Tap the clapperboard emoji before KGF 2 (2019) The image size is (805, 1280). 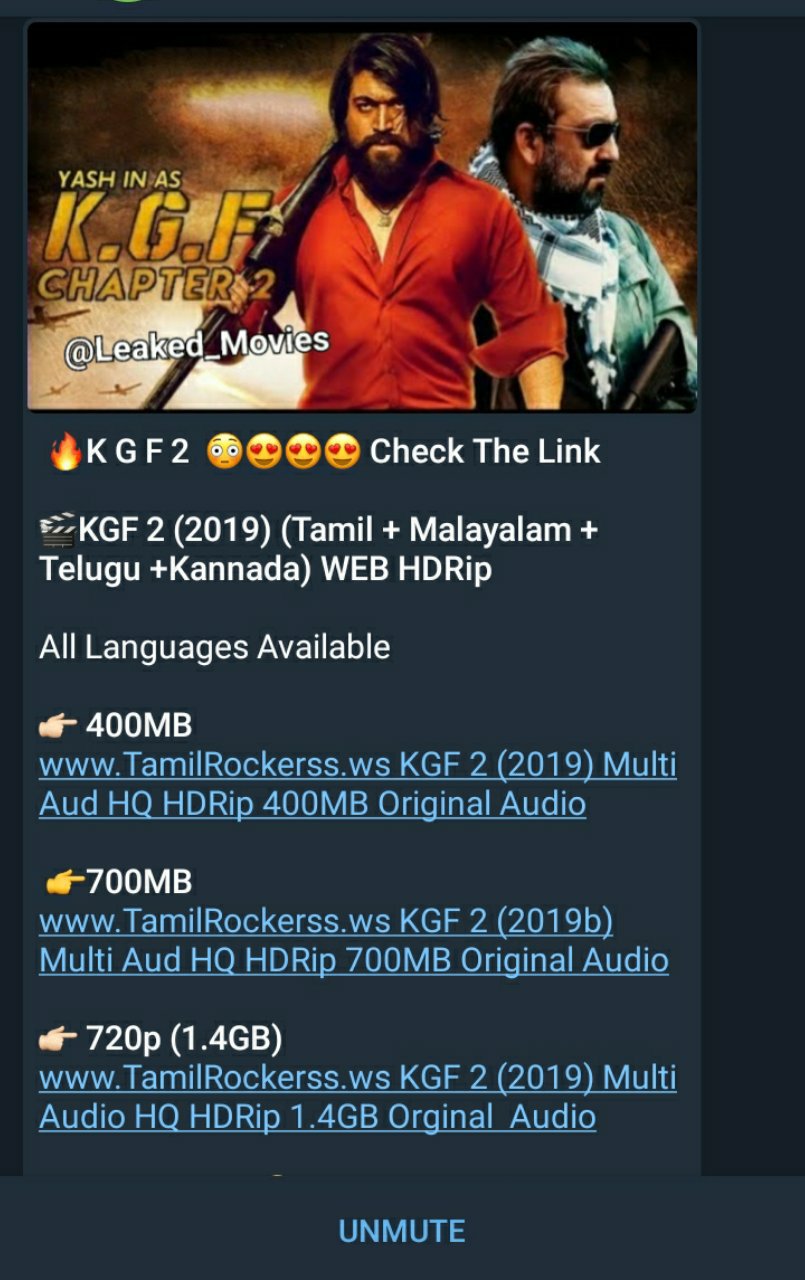[x=58, y=530]
